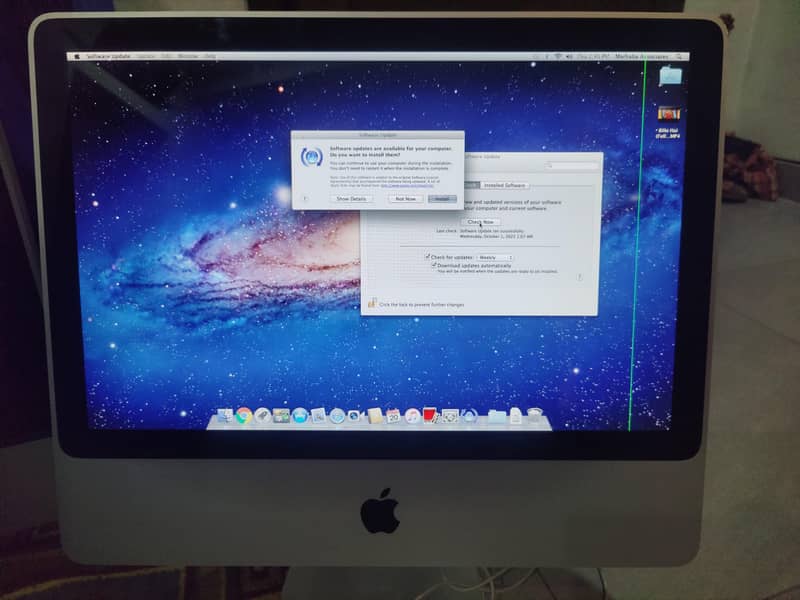Open the Calendar icon in Dock
800x600 pixels.
(393, 416)
